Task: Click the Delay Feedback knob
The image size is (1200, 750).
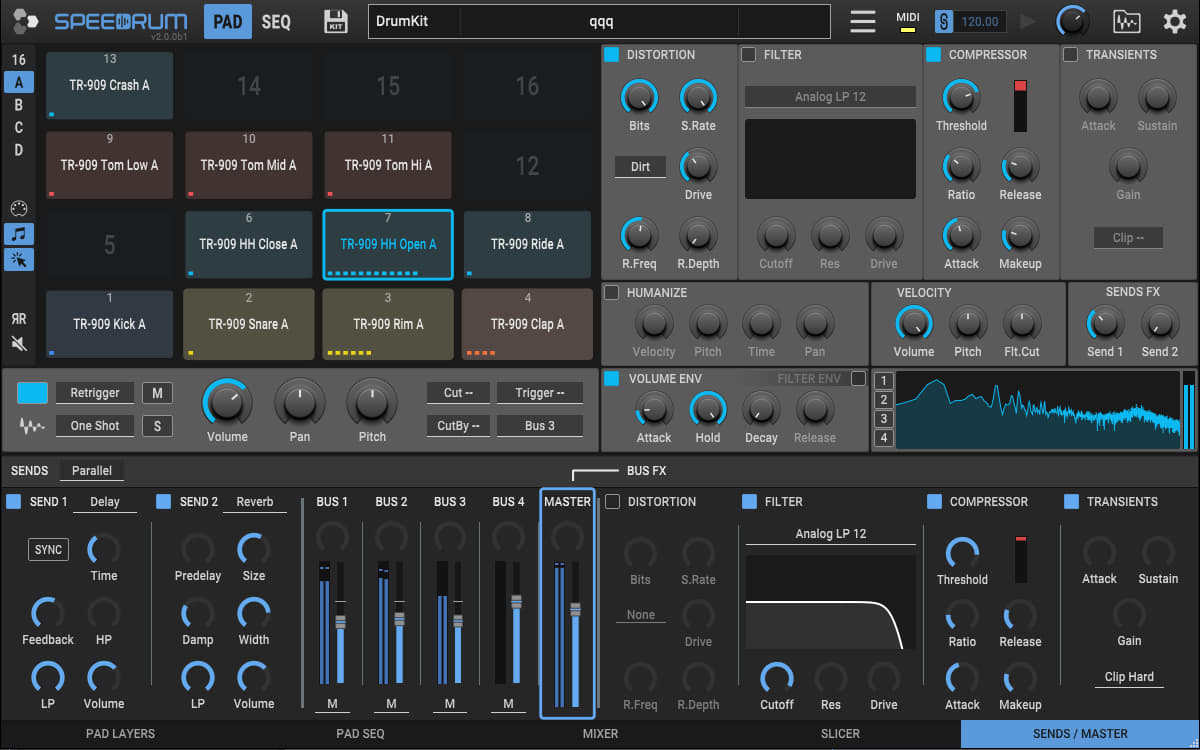Action: (47, 613)
